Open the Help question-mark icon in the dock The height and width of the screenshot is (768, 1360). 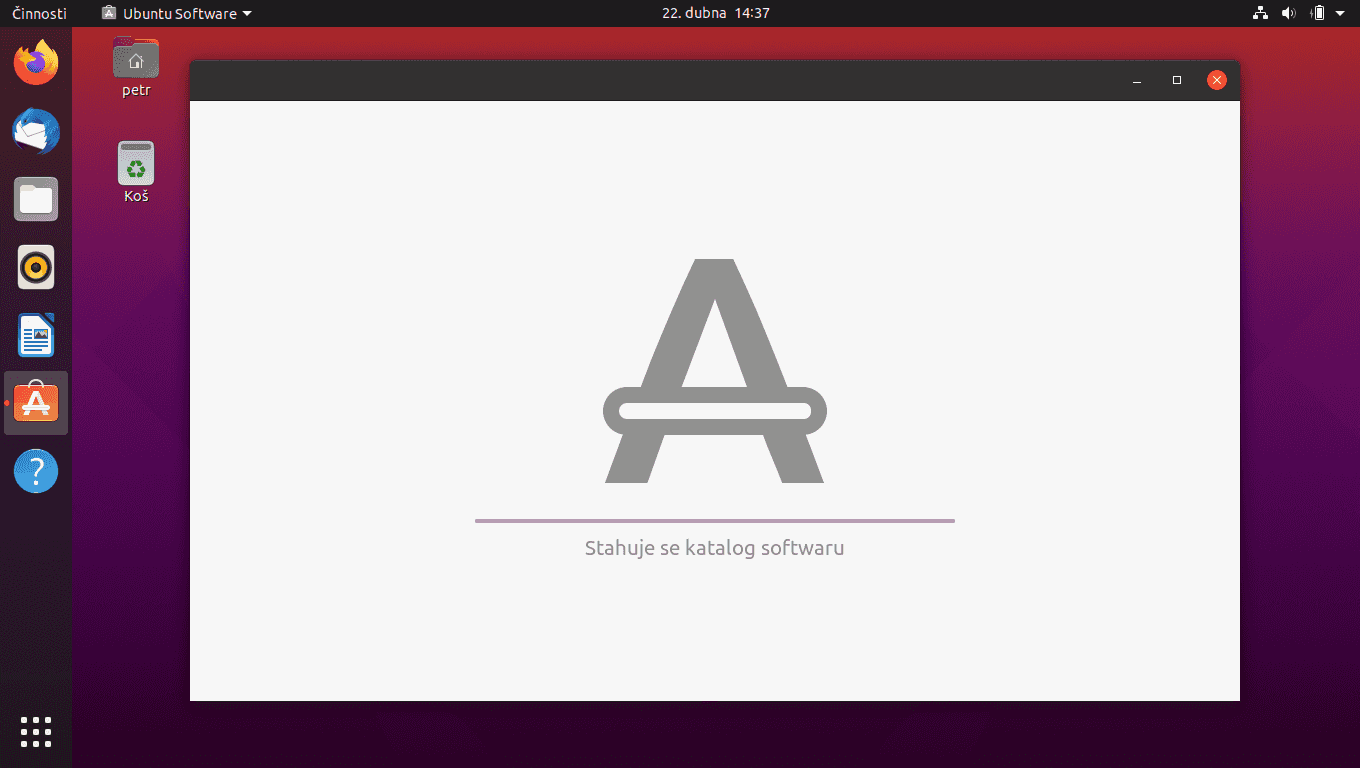(36, 471)
